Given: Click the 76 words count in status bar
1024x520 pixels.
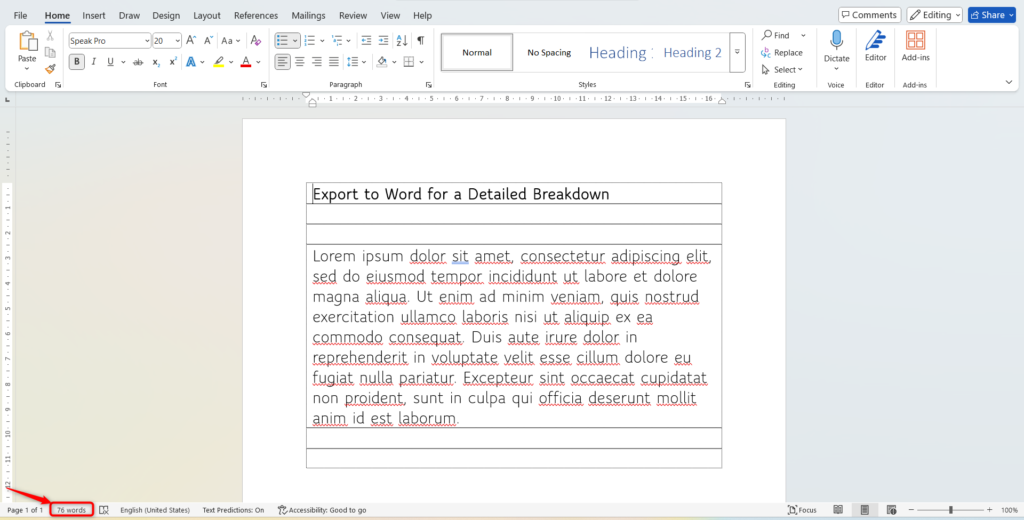Looking at the screenshot, I should pos(71,510).
